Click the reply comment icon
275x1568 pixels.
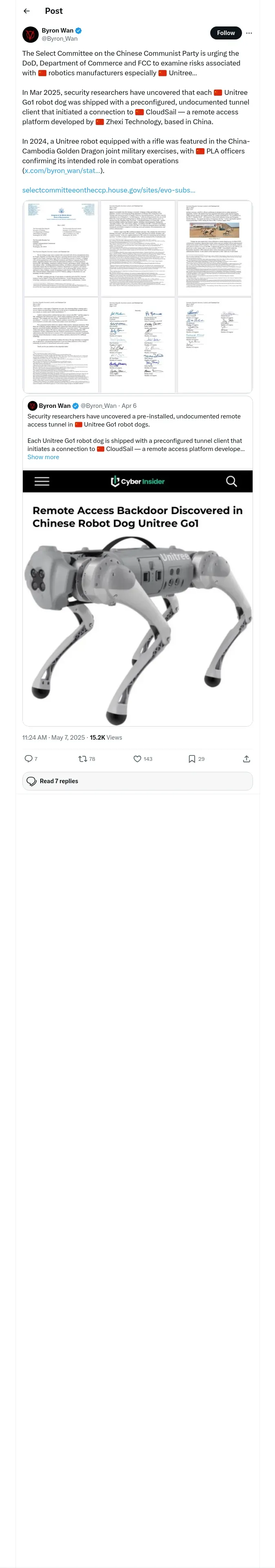pos(29,758)
